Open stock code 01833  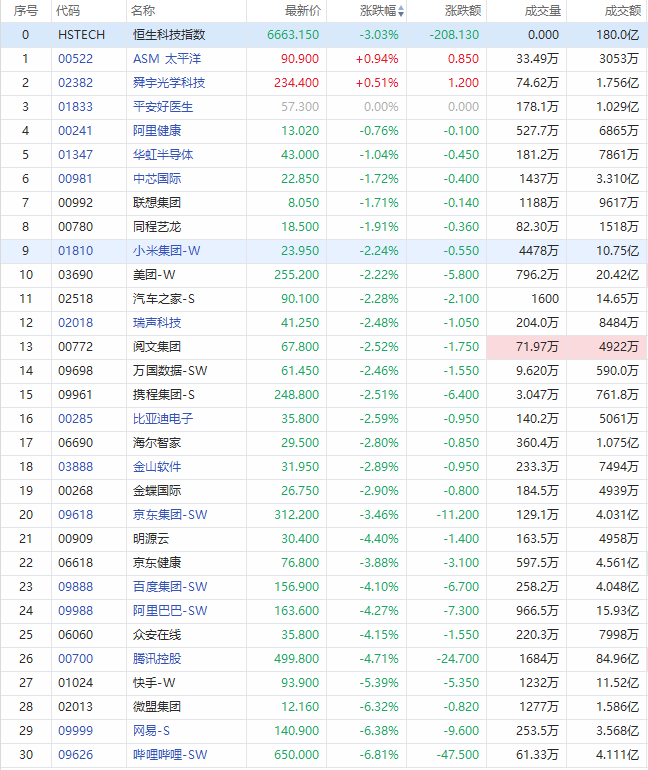click(x=76, y=107)
